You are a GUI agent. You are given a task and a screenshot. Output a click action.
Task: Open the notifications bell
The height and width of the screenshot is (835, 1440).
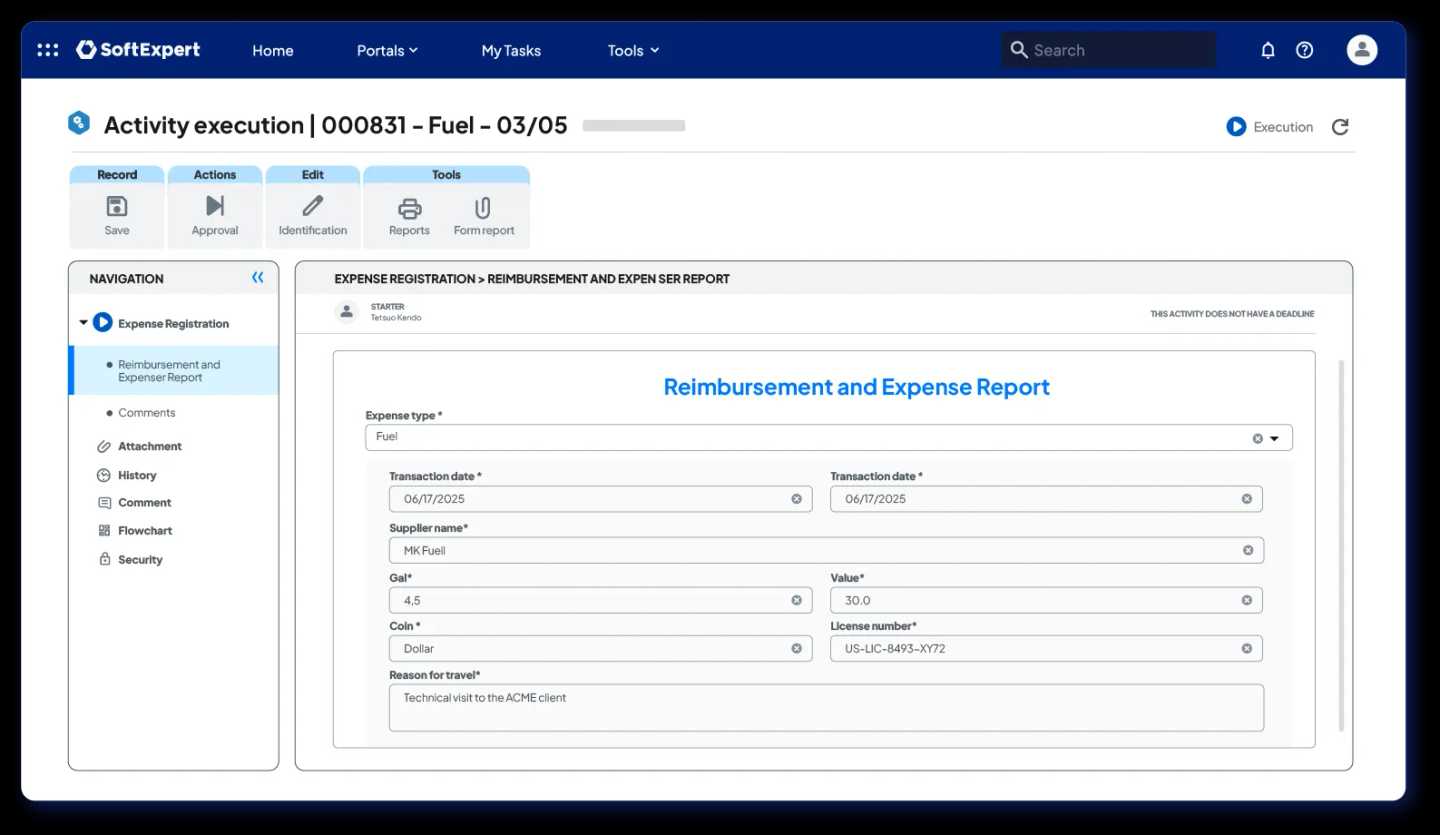click(1268, 50)
